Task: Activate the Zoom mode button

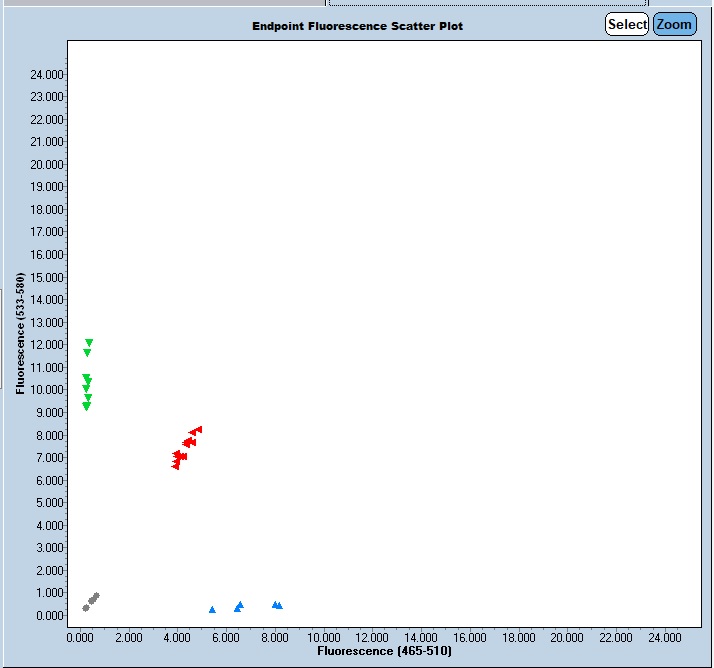Action: click(x=674, y=24)
